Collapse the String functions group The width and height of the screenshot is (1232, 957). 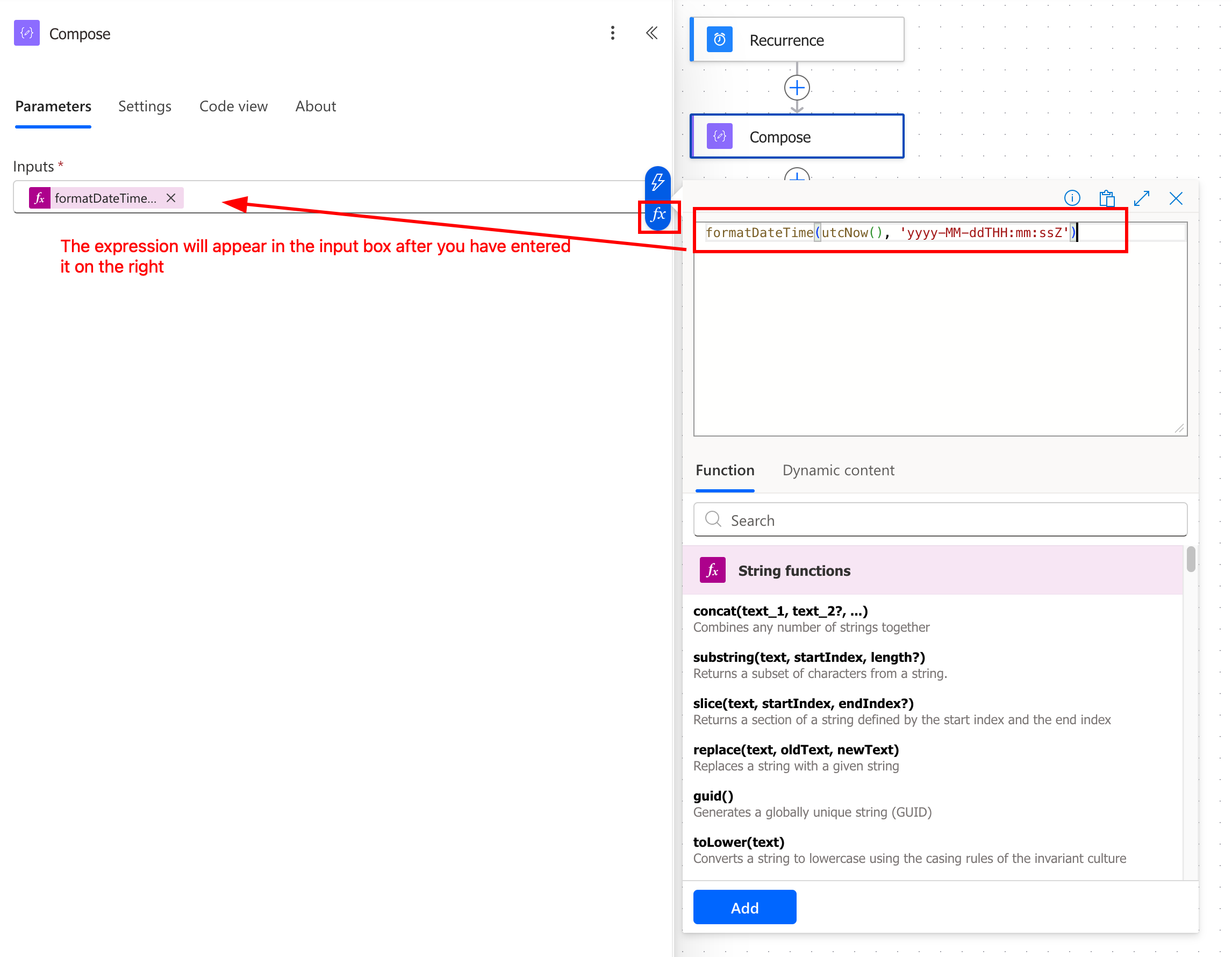pos(933,570)
